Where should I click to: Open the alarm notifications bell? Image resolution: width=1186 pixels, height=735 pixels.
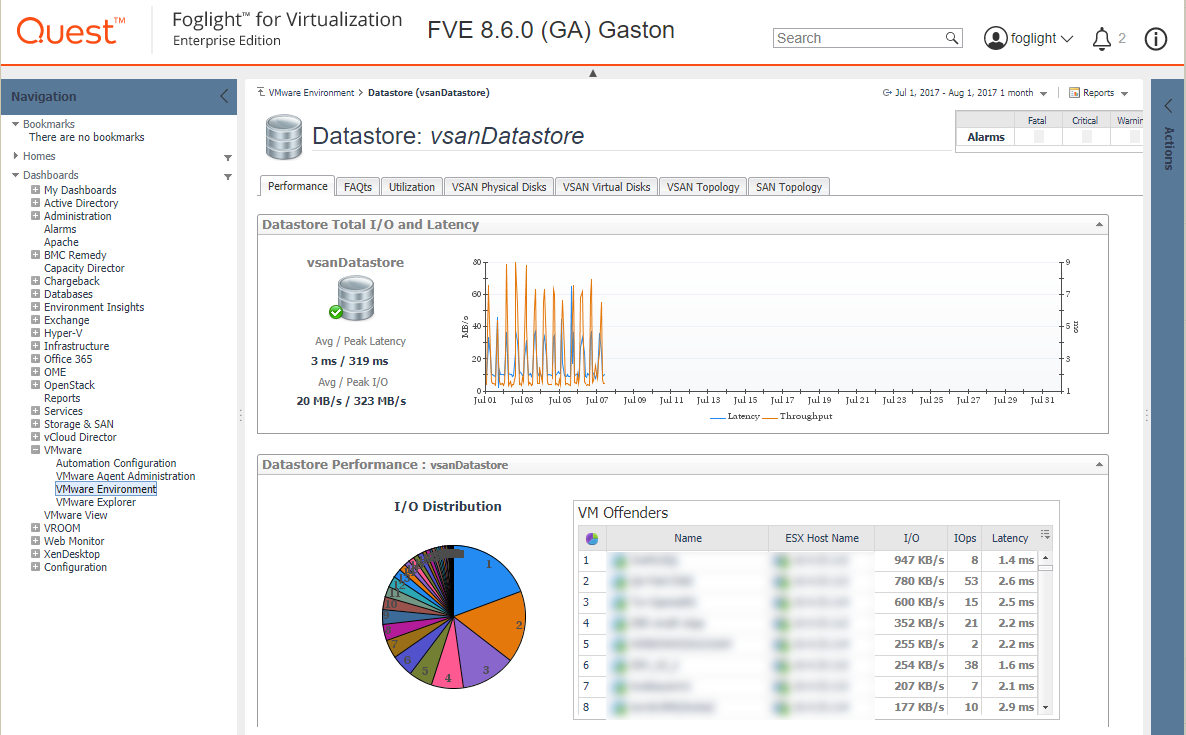click(1101, 39)
